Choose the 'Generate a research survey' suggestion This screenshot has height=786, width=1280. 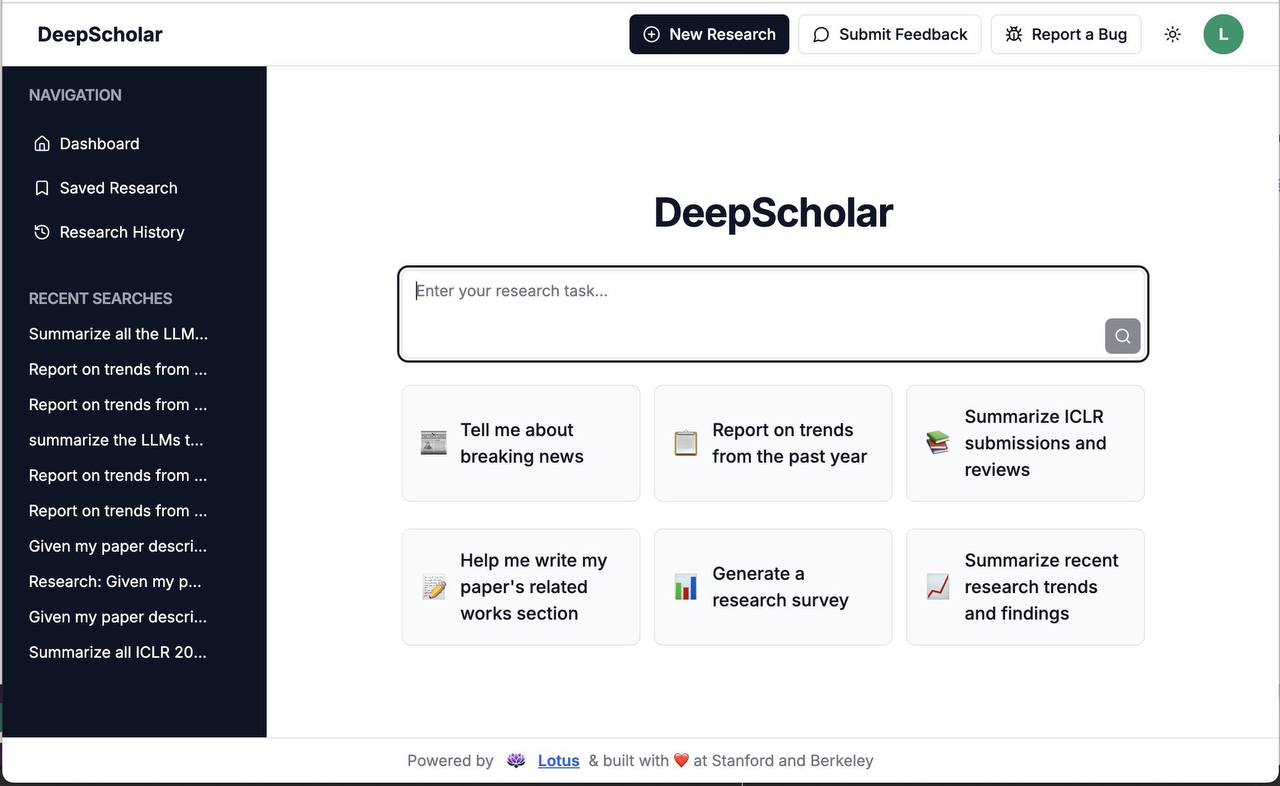point(772,586)
